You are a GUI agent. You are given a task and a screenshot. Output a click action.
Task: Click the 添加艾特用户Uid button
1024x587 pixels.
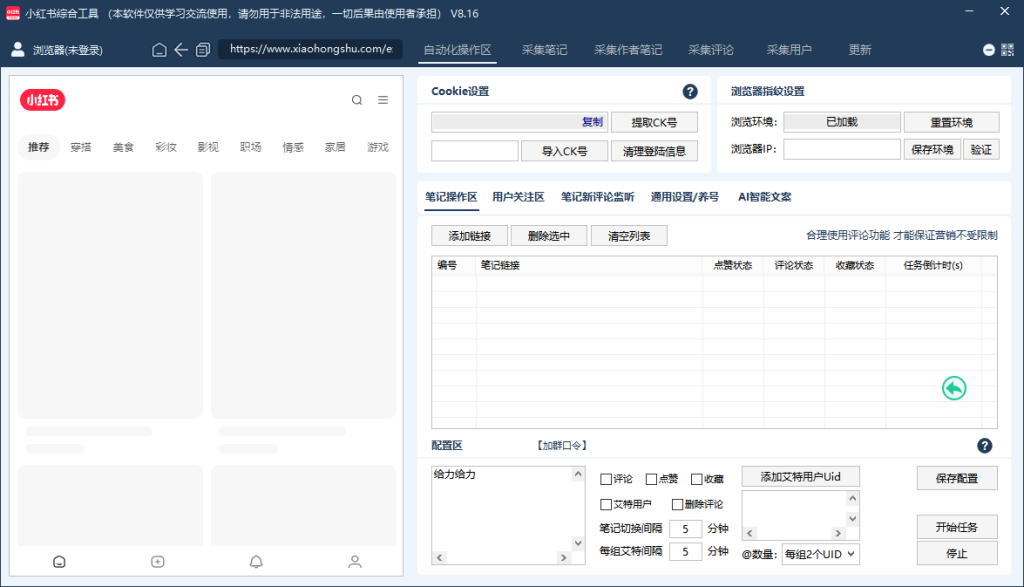pyautogui.click(x=800, y=477)
